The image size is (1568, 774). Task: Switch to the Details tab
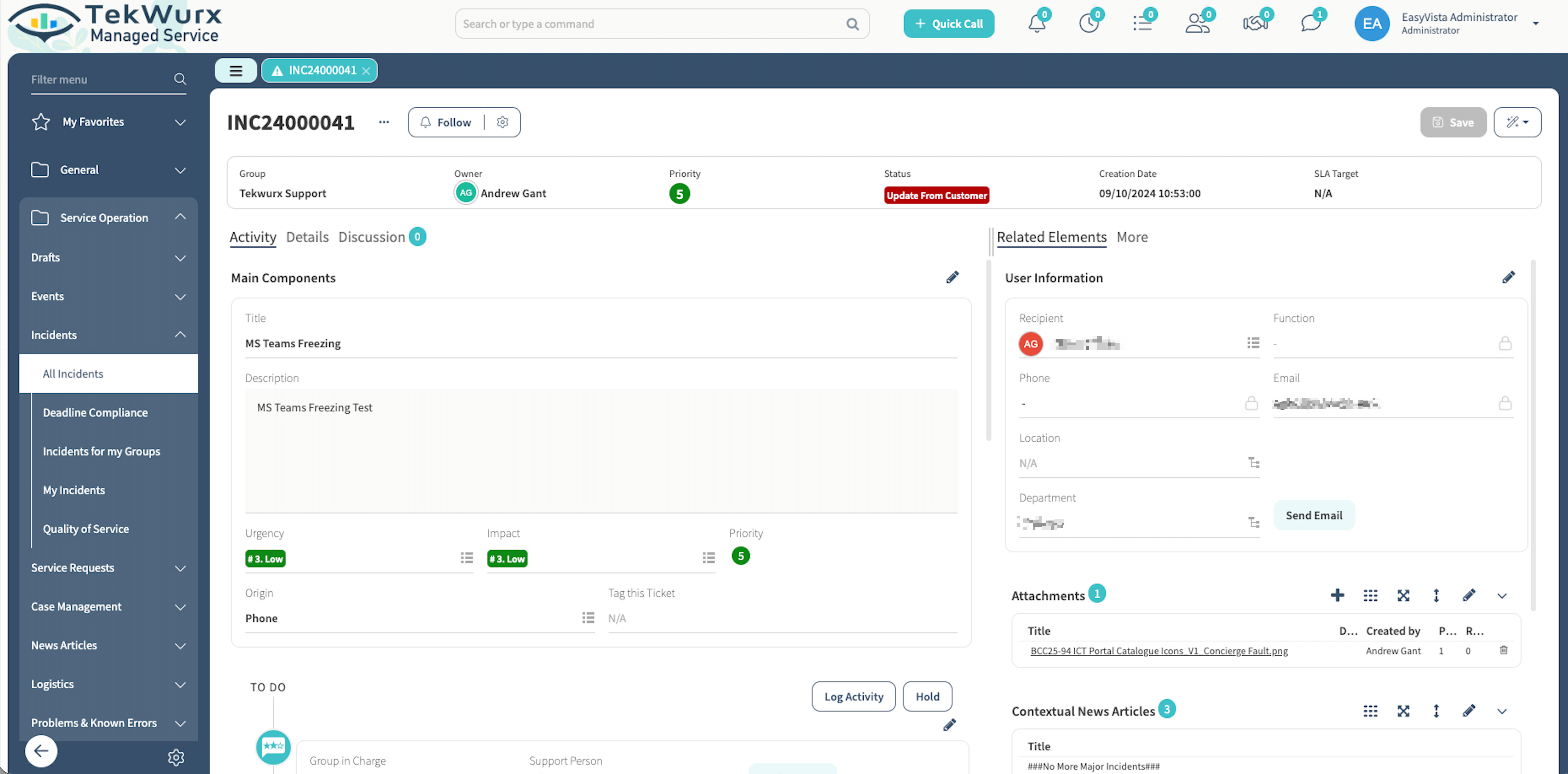pyautogui.click(x=307, y=237)
